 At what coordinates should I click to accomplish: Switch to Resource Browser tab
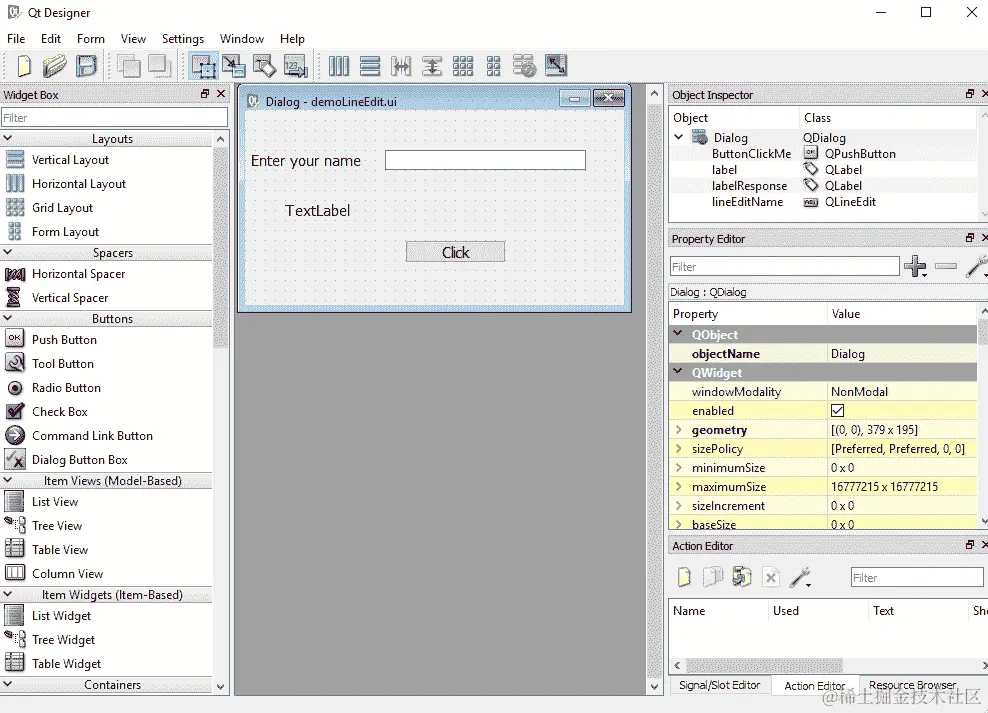tap(912, 685)
